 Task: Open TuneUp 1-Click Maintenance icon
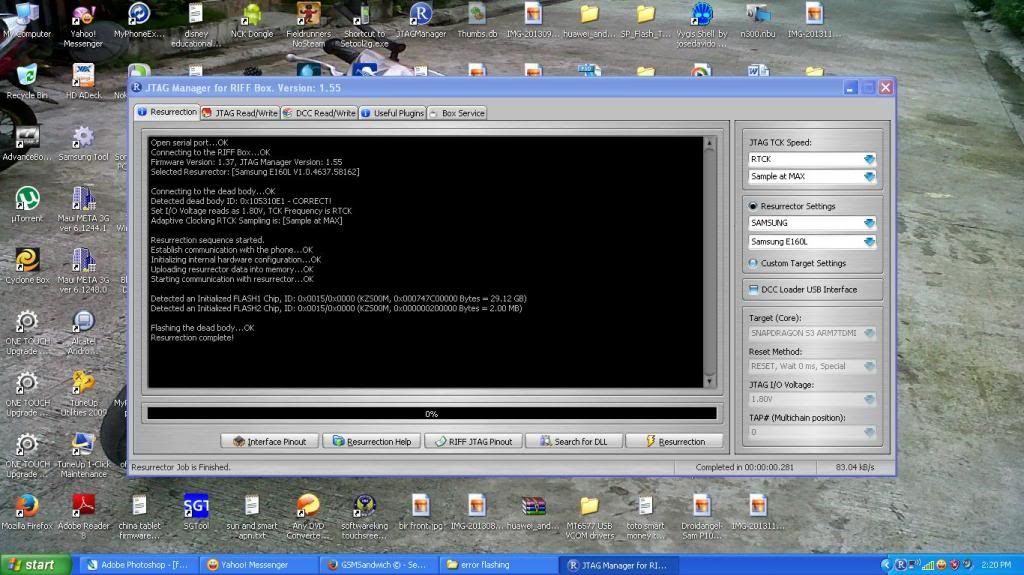(x=83, y=455)
